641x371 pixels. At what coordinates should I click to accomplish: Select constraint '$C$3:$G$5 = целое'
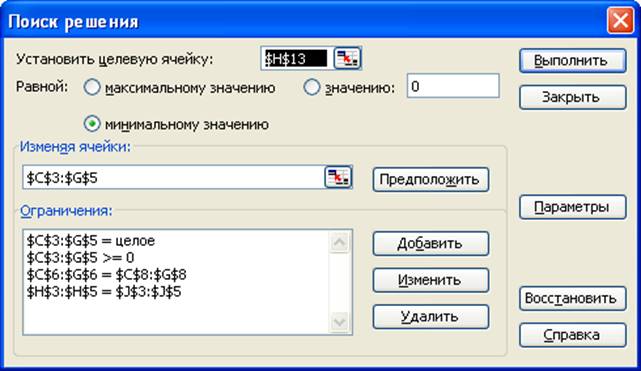(91, 241)
